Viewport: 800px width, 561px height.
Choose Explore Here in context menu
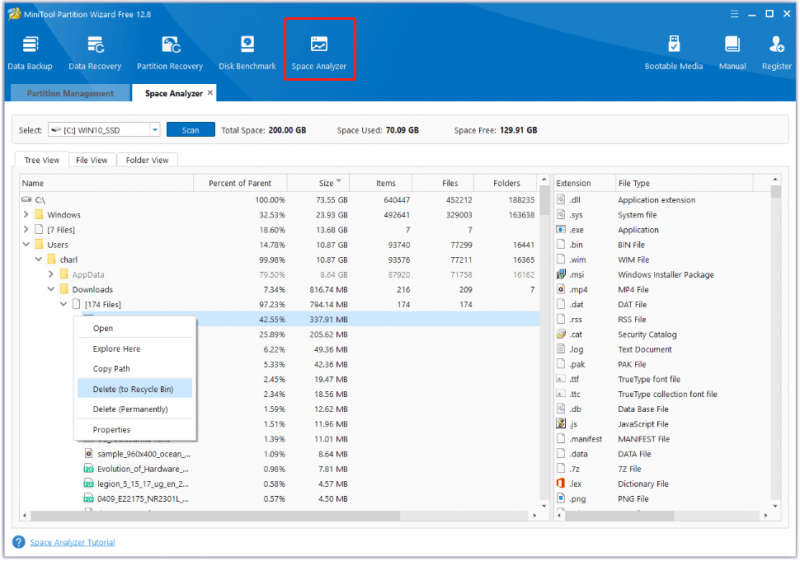coord(135,349)
